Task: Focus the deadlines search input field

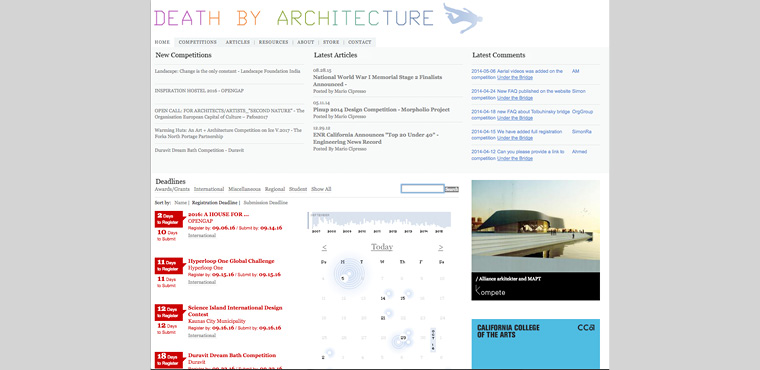Action: click(x=422, y=189)
